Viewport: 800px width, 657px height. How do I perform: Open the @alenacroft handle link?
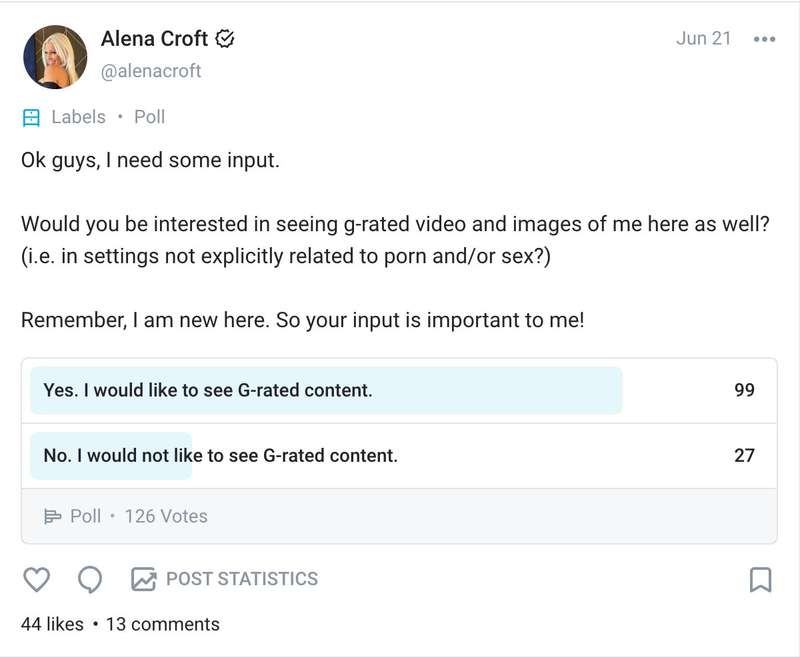tap(151, 71)
